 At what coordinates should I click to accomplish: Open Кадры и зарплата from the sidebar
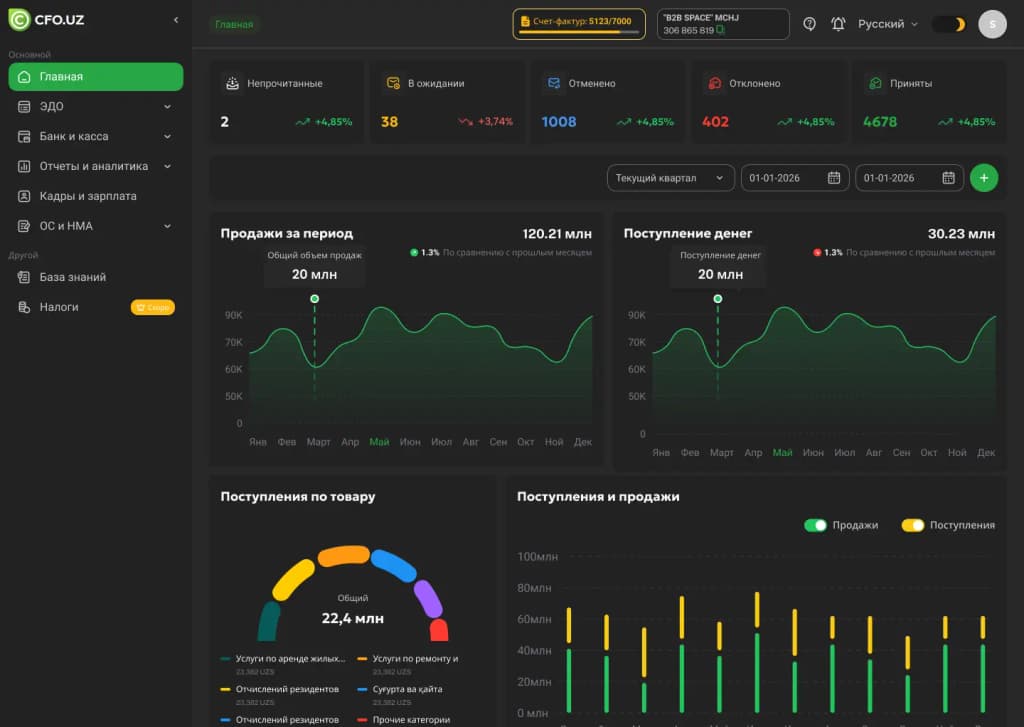click(x=25, y=196)
